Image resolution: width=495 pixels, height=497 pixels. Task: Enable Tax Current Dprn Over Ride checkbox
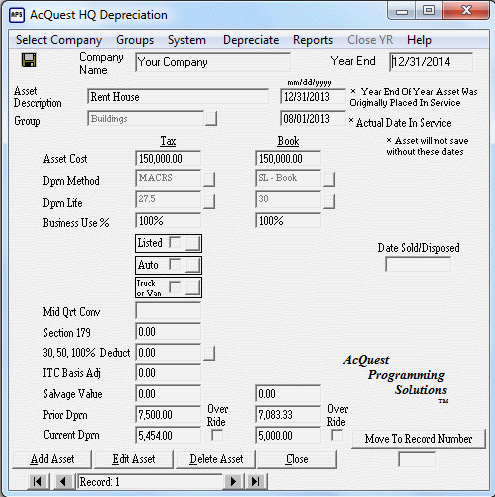(217, 435)
